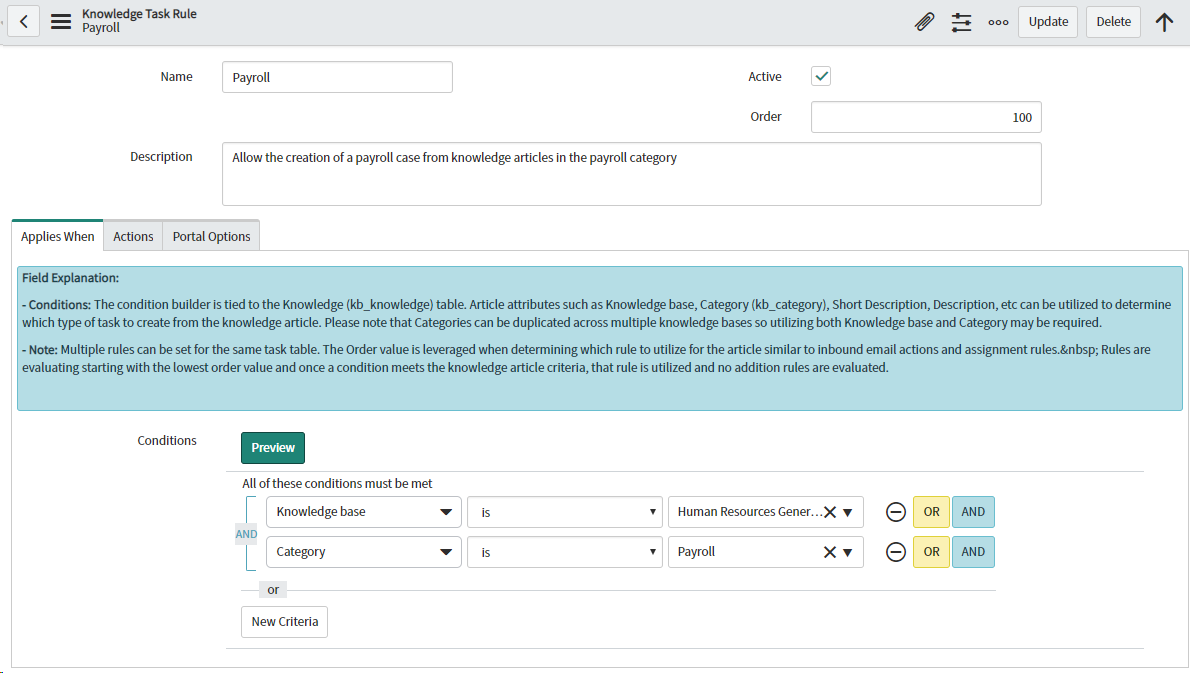Click the Delete button
1190x673 pixels.
[x=1113, y=22]
